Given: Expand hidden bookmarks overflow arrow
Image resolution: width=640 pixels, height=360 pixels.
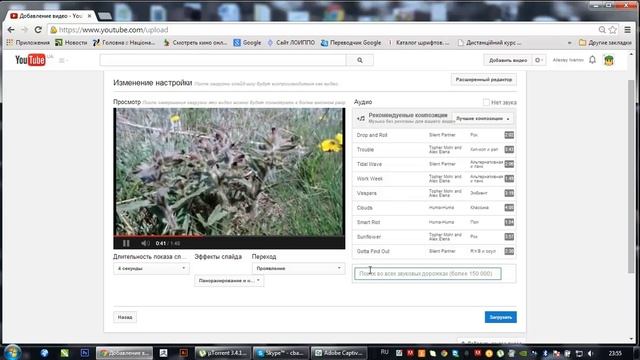Looking at the screenshot, I should (569, 42).
